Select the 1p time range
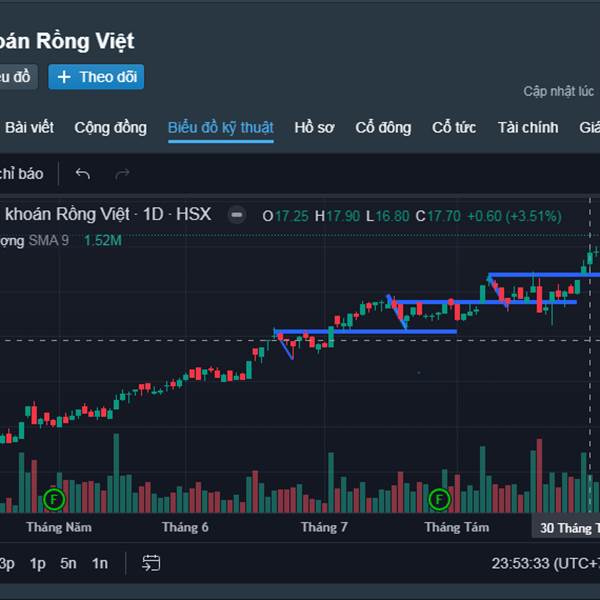The width and height of the screenshot is (600, 600). (x=38, y=564)
